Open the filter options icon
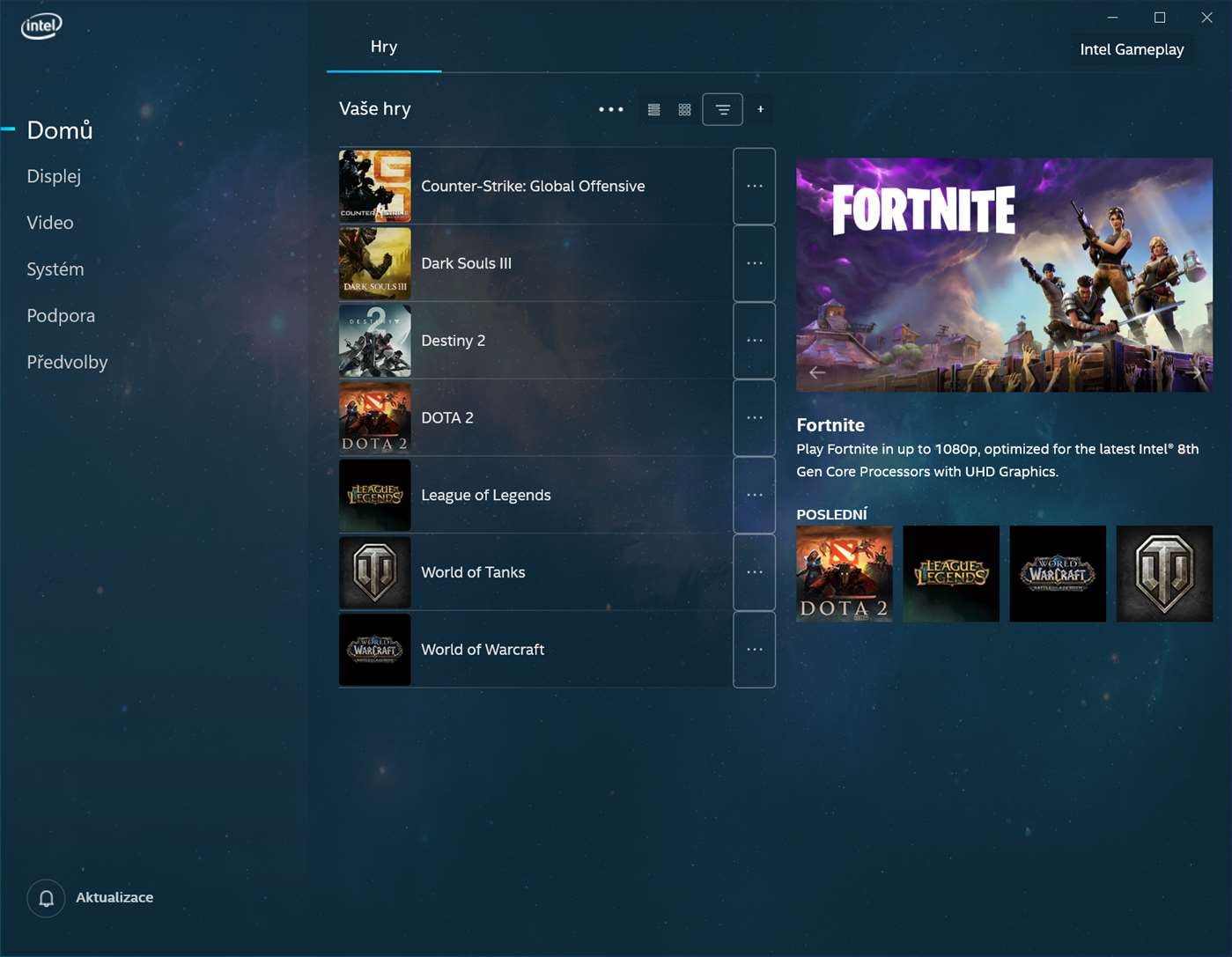Screen dimensions: 1232x957 coord(722,109)
